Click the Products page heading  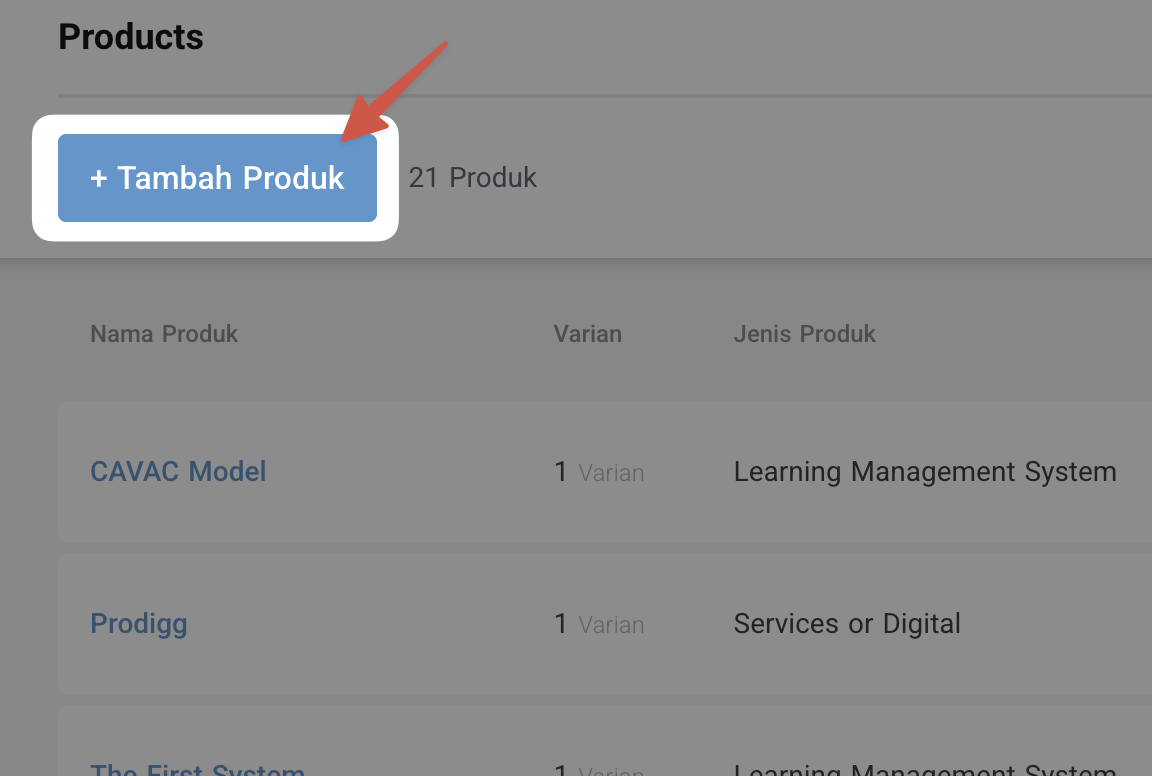[x=131, y=36]
